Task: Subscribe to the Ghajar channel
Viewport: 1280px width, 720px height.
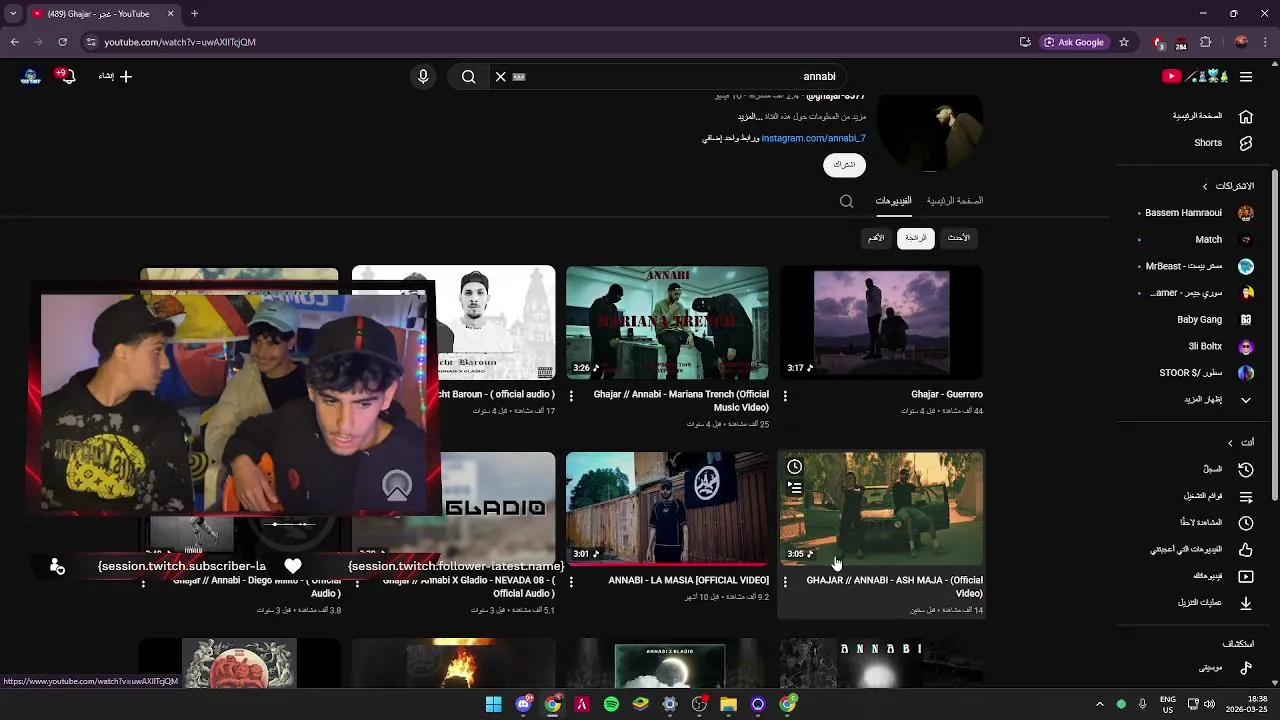Action: 844,165
